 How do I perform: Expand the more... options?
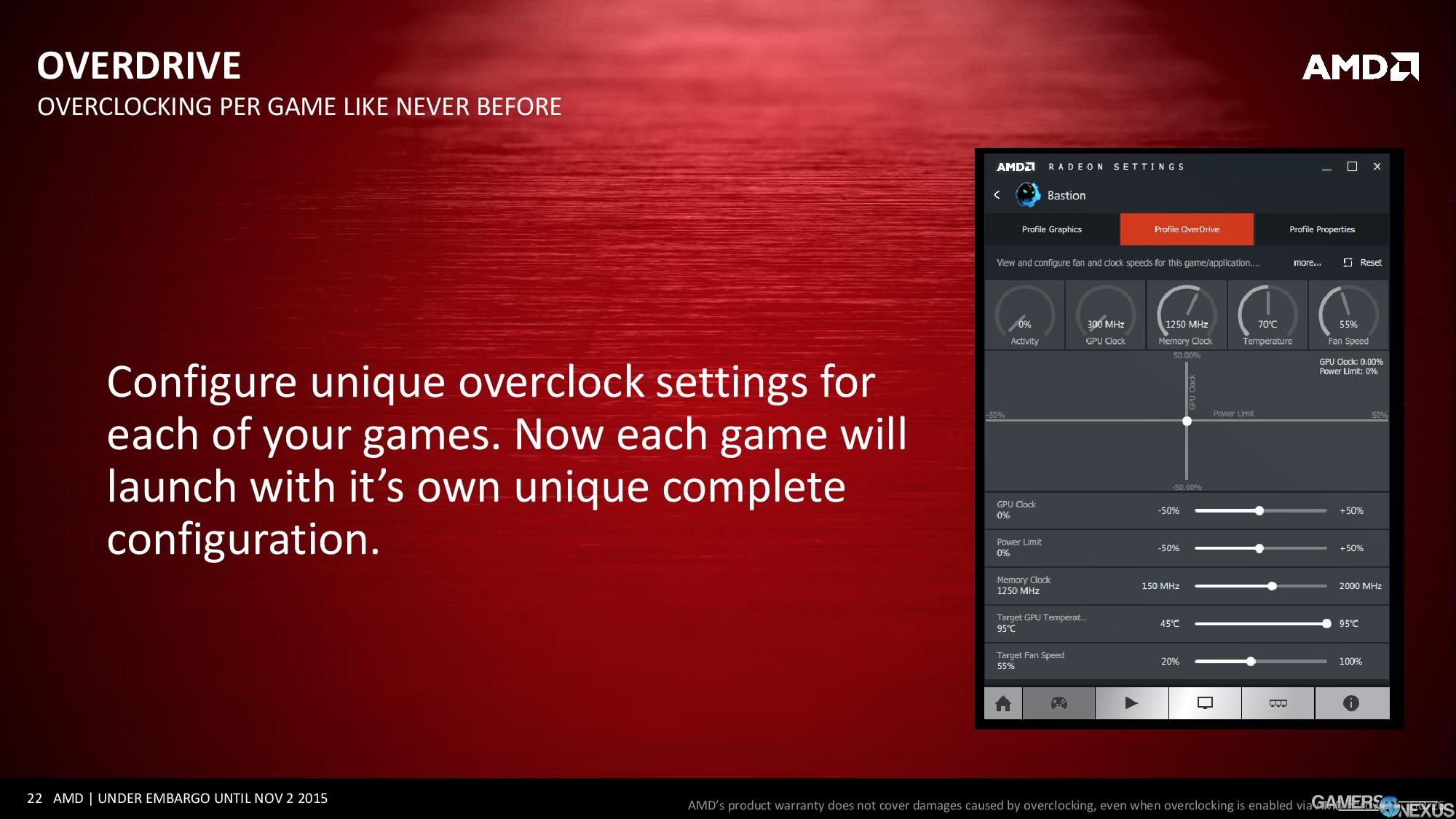click(x=1307, y=262)
